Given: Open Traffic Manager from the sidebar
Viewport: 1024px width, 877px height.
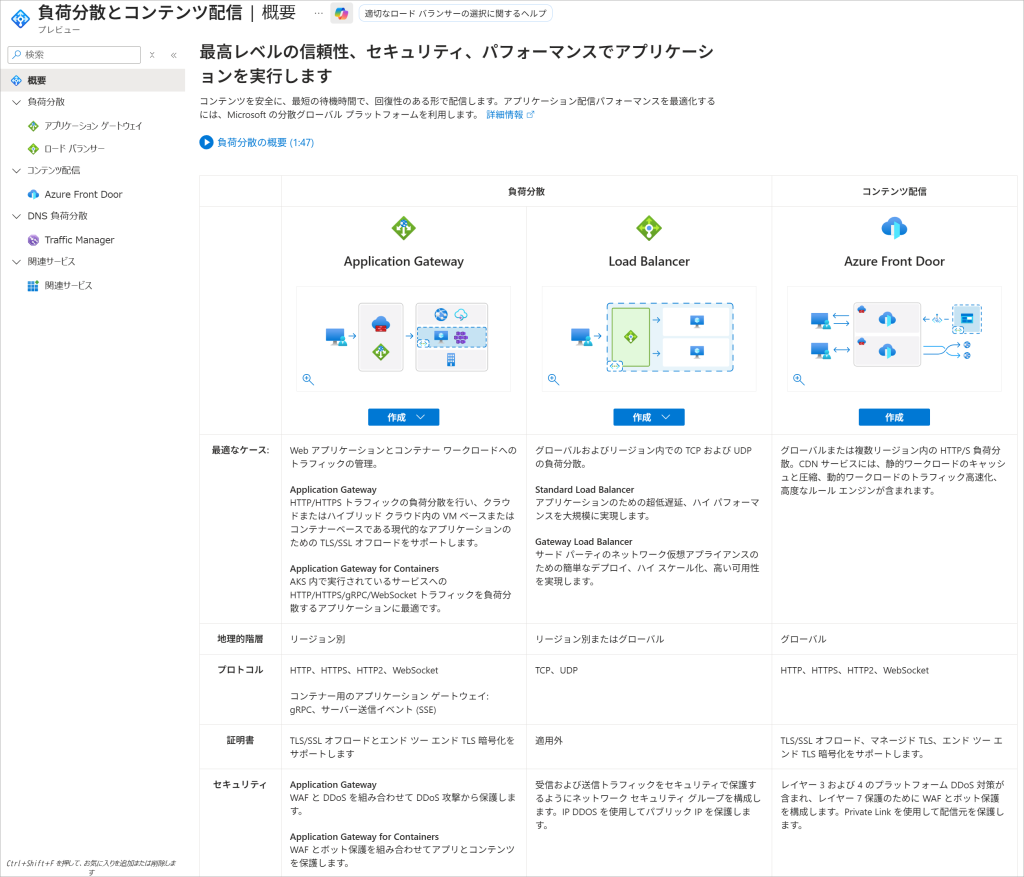Looking at the screenshot, I should tap(79, 240).
